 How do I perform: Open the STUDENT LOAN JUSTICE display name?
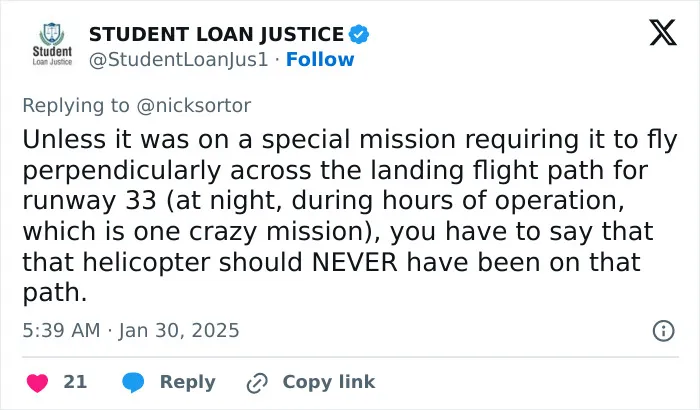point(217,34)
